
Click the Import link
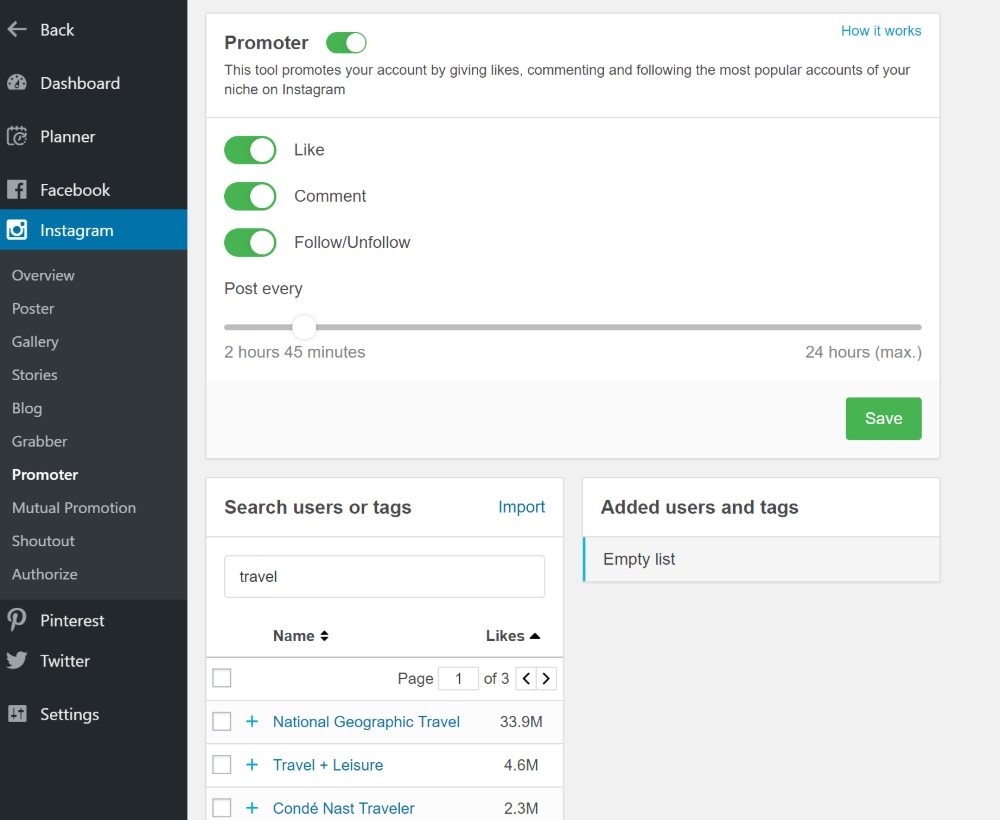point(521,507)
